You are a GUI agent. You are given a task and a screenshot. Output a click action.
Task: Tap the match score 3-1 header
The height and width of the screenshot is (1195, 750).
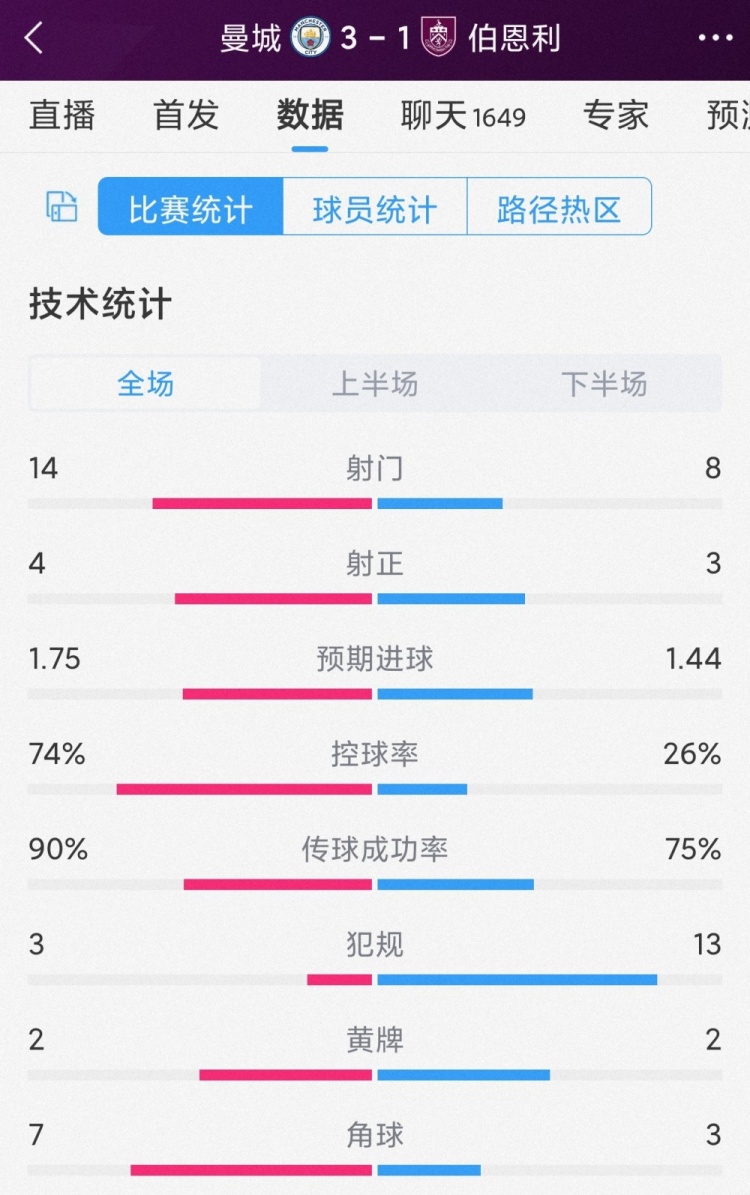375,37
